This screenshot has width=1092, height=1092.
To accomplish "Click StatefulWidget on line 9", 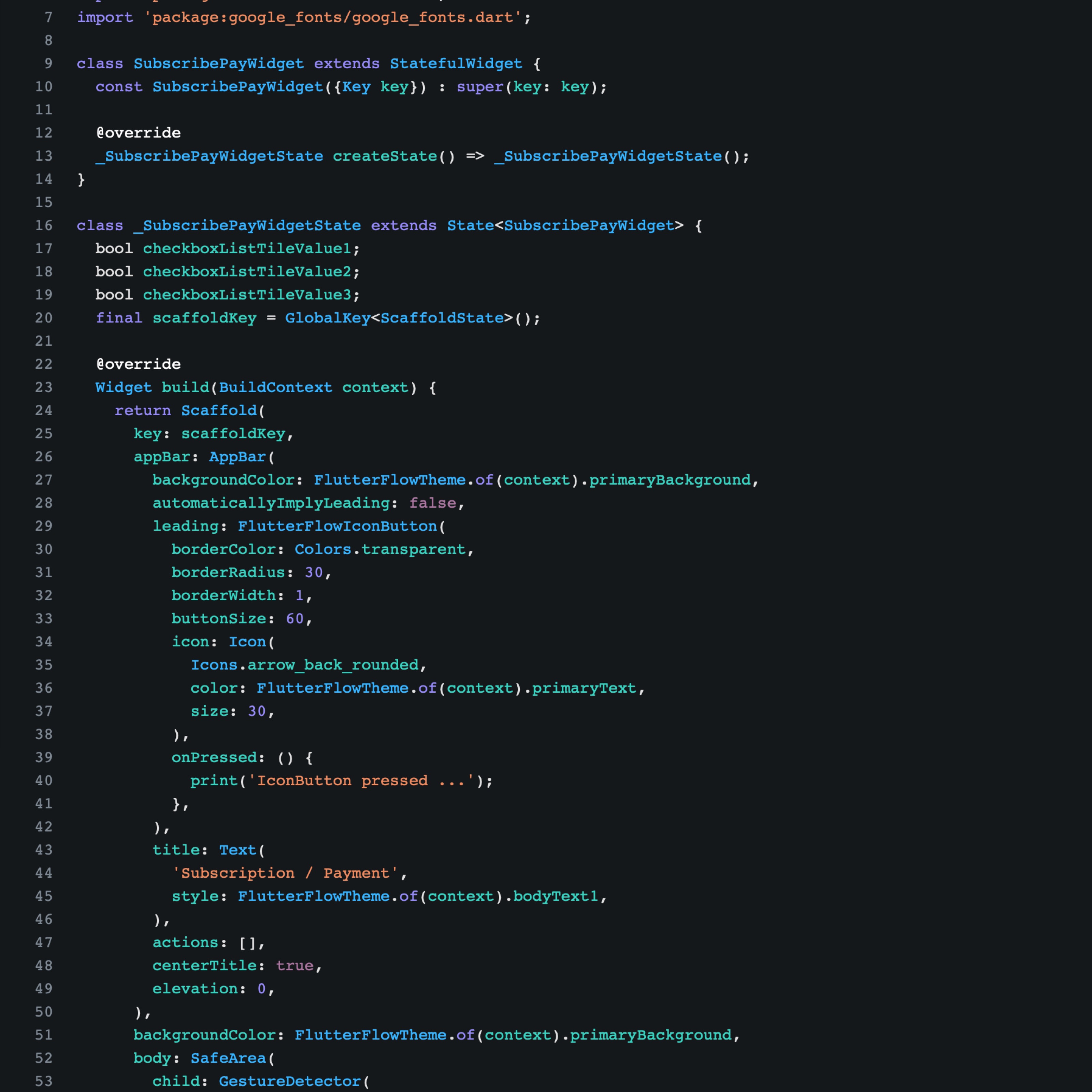I will tap(456, 63).
